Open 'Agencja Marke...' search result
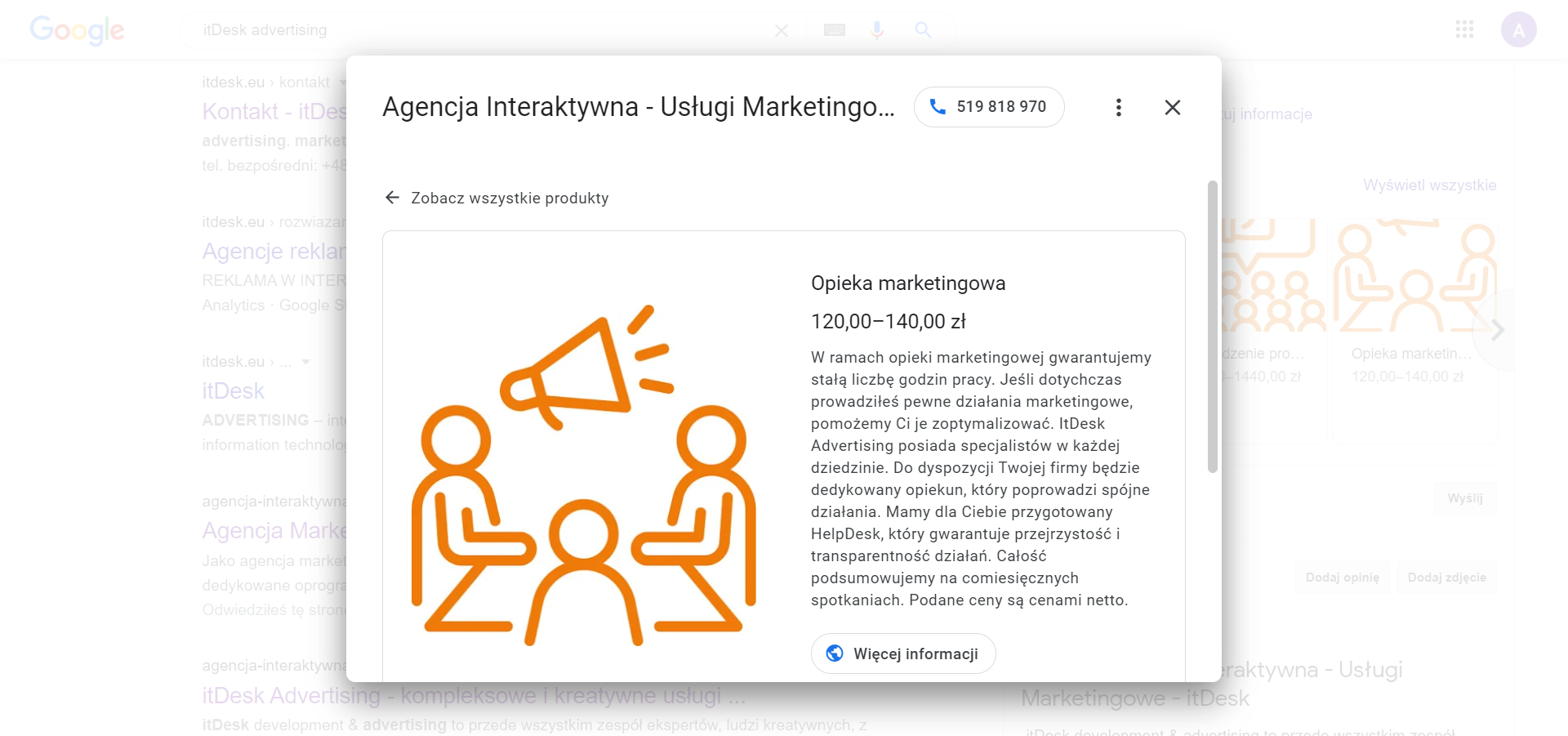Image resolution: width=1568 pixels, height=736 pixels. [x=274, y=531]
